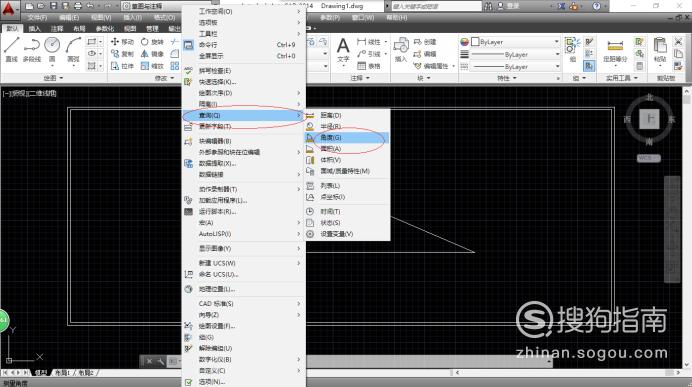The width and height of the screenshot is (692, 387).
Task: Click the Plot/Print icon in quick access toolbar
Action: [78, 6]
